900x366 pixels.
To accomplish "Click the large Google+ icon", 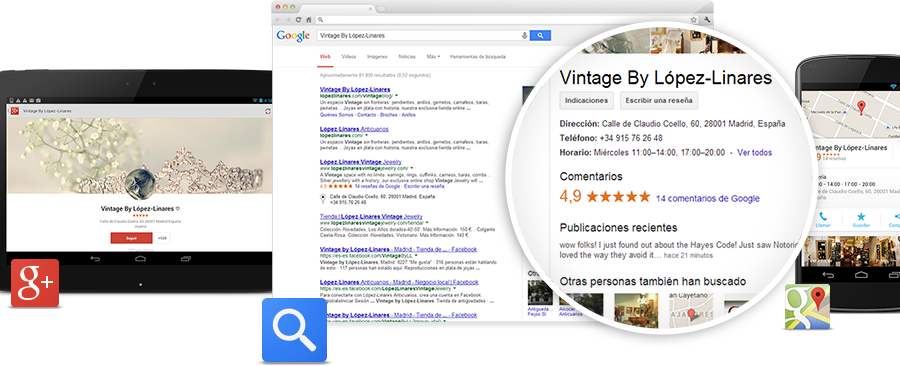I will tap(35, 283).
